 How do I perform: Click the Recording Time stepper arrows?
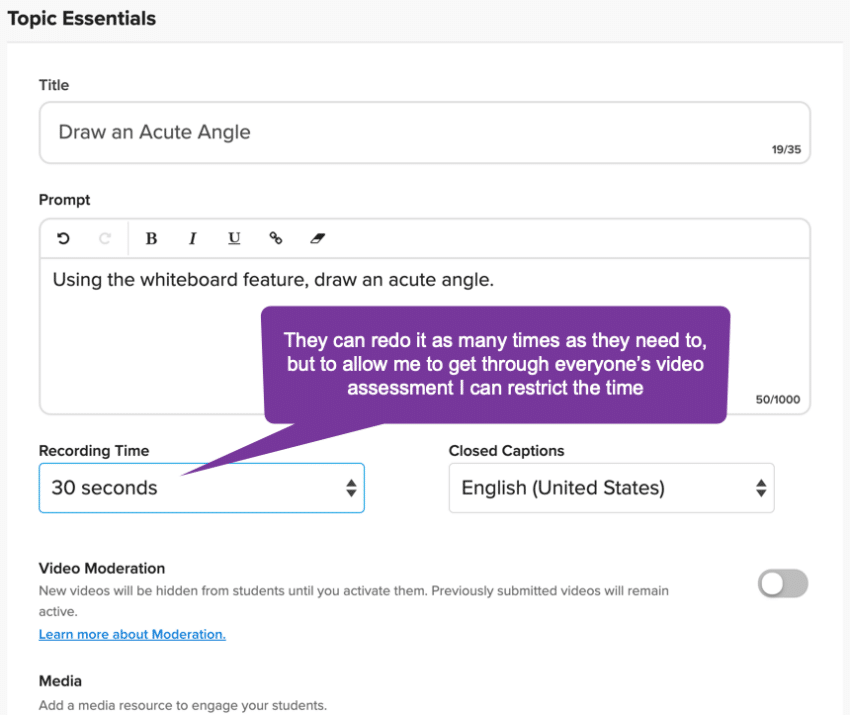tap(351, 488)
